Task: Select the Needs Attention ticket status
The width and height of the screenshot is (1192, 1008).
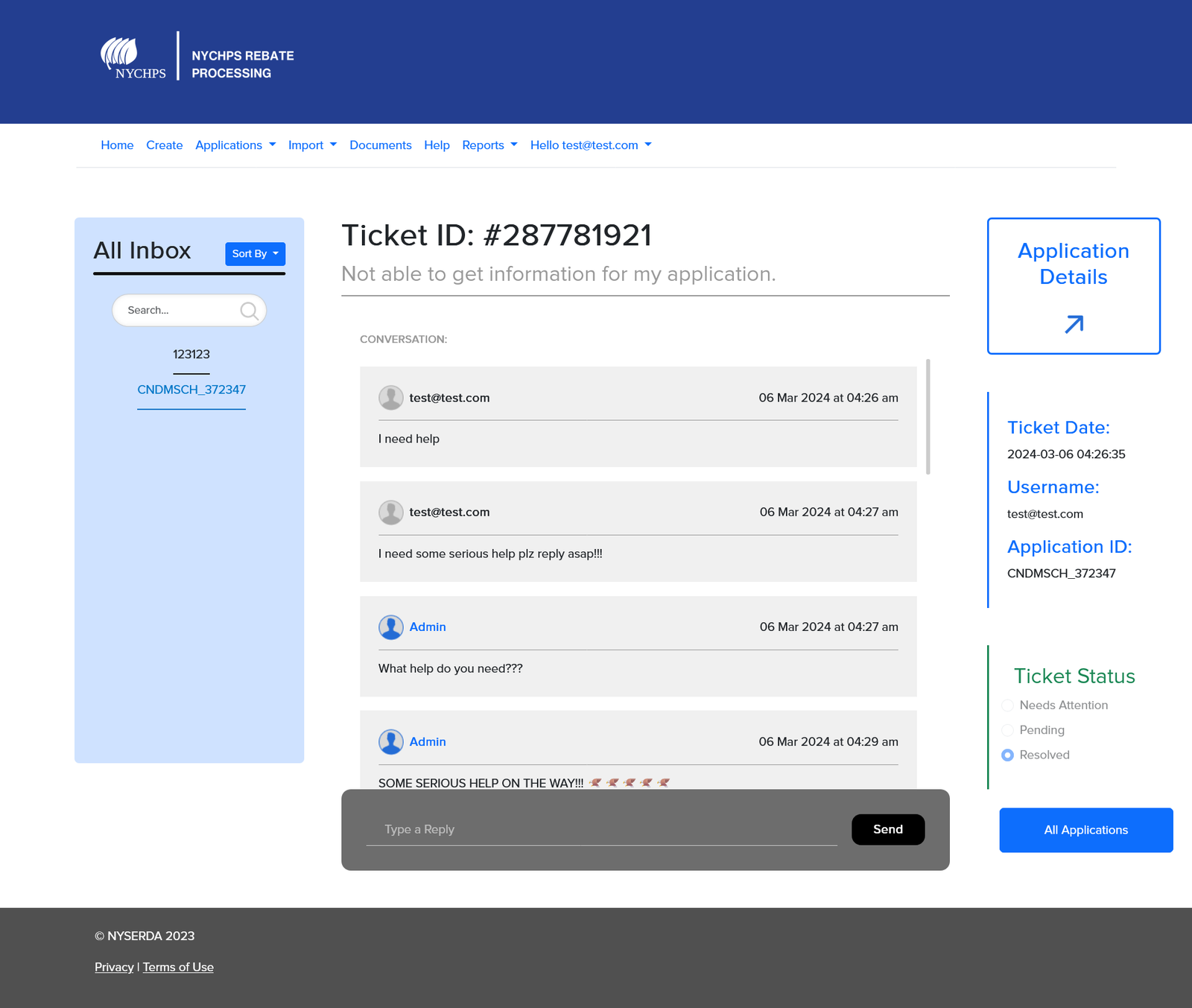Action: click(1007, 706)
